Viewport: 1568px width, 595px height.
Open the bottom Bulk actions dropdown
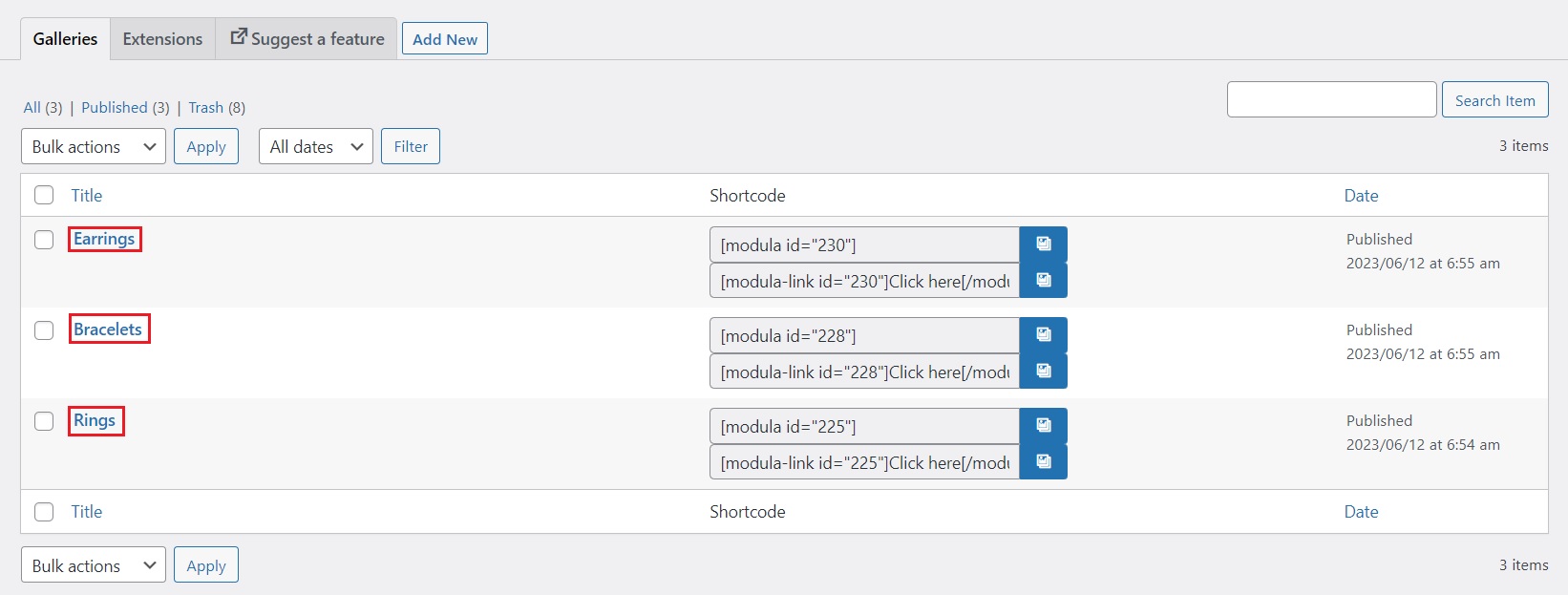tap(94, 565)
